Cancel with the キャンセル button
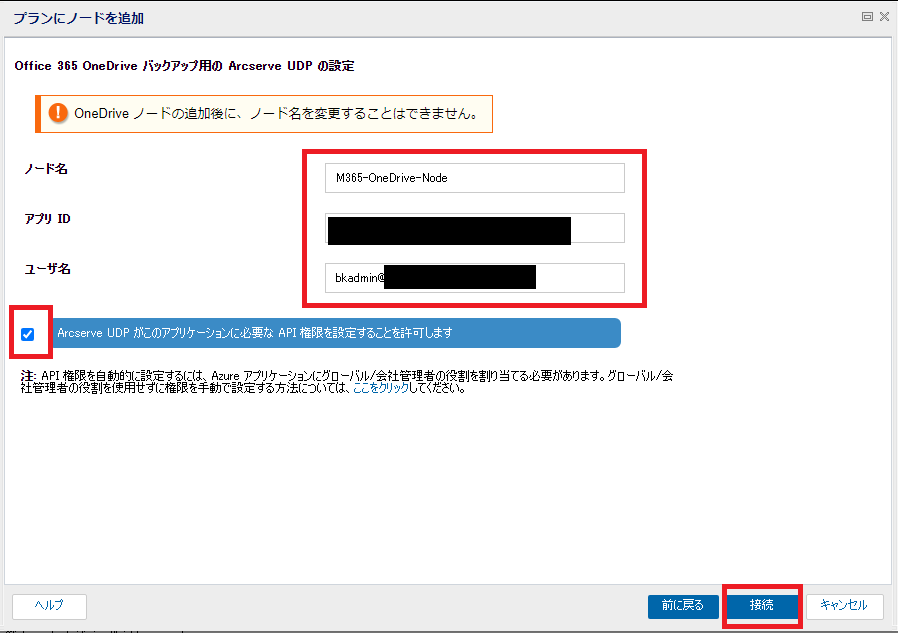The height and width of the screenshot is (633, 898). pyautogui.click(x=844, y=606)
